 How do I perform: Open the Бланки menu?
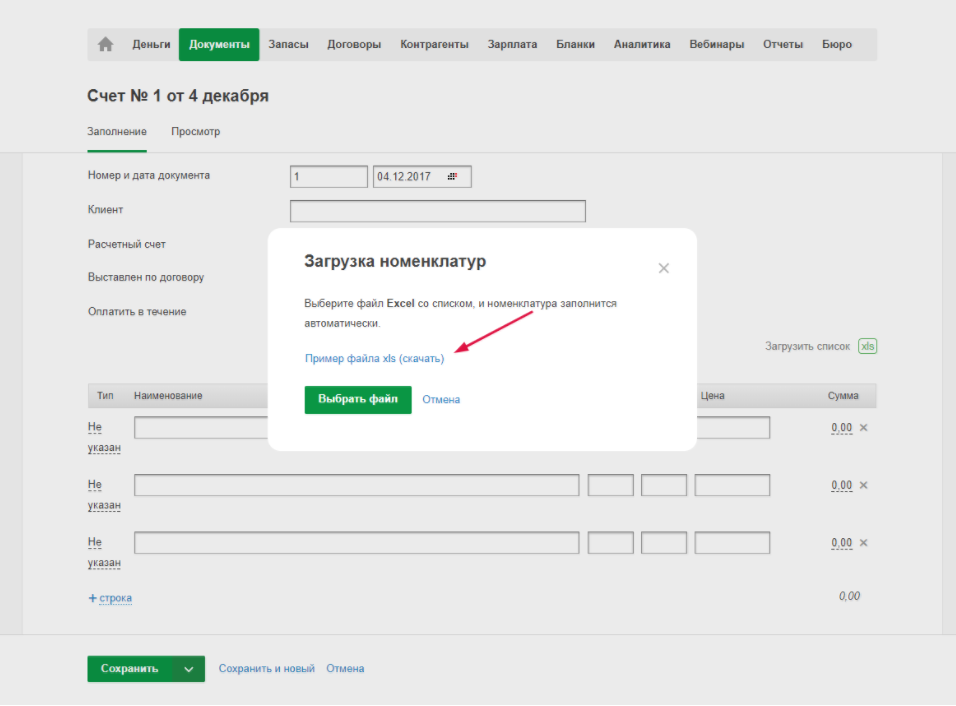[x=575, y=45]
